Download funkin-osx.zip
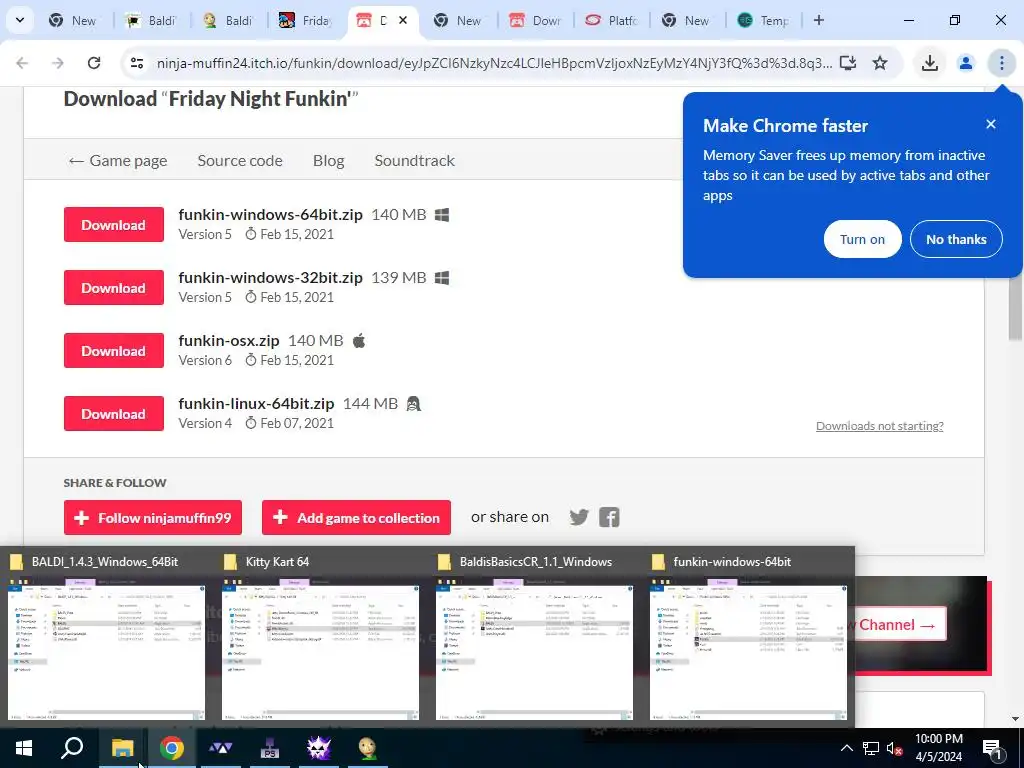Screen dimensions: 1024x768 click(114, 350)
